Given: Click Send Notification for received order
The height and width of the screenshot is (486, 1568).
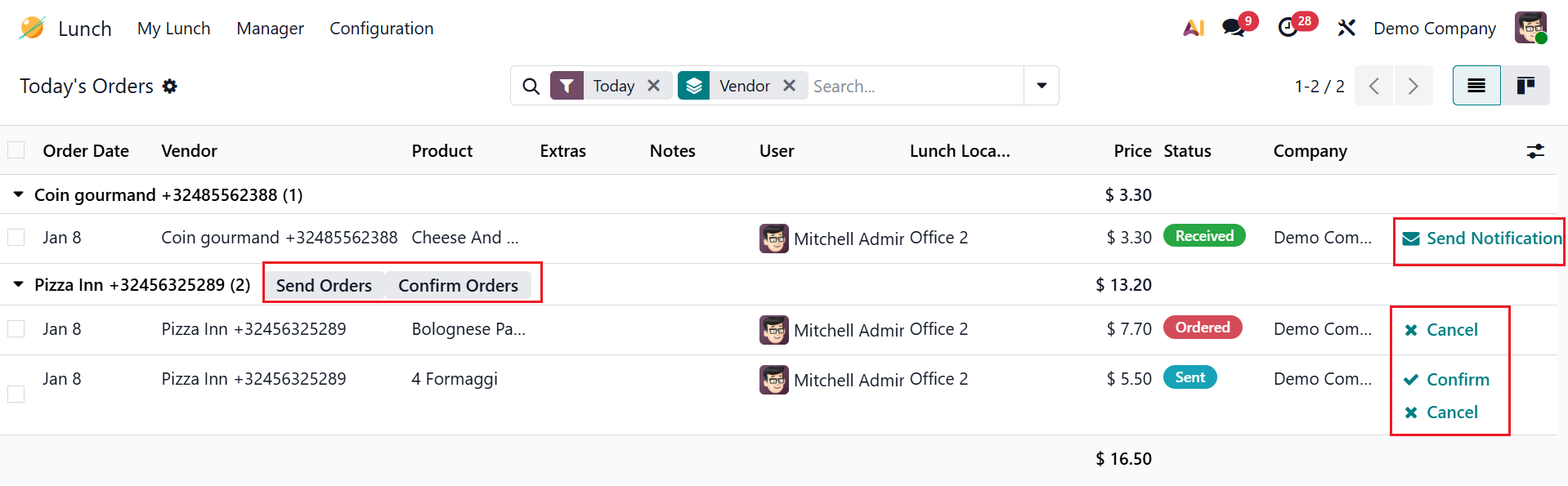Looking at the screenshot, I should click(1483, 239).
